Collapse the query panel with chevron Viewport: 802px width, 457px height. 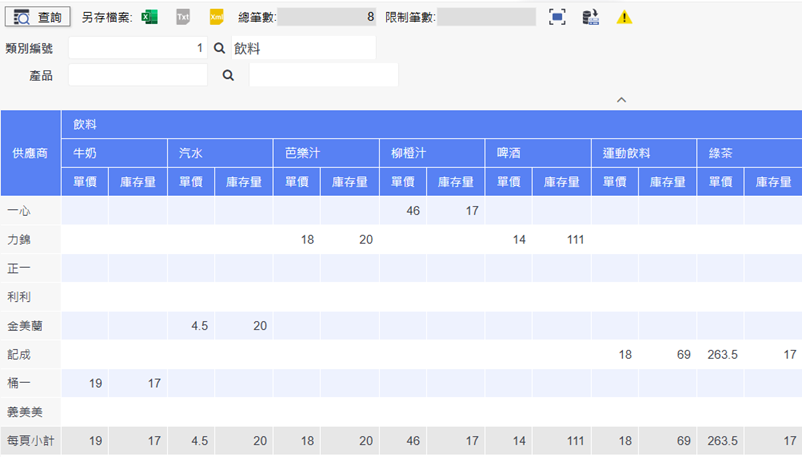[621, 99]
